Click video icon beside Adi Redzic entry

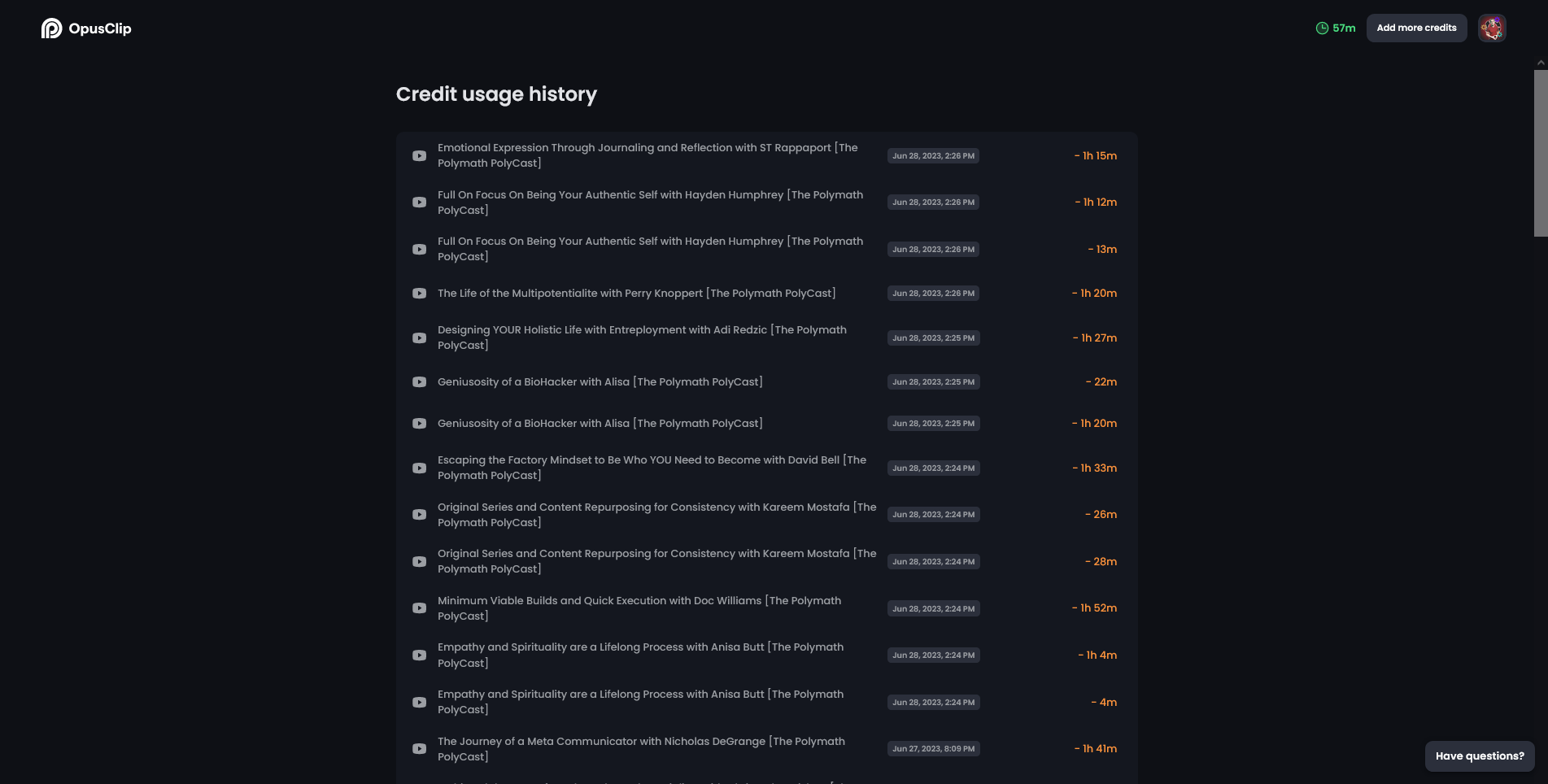pyautogui.click(x=419, y=338)
